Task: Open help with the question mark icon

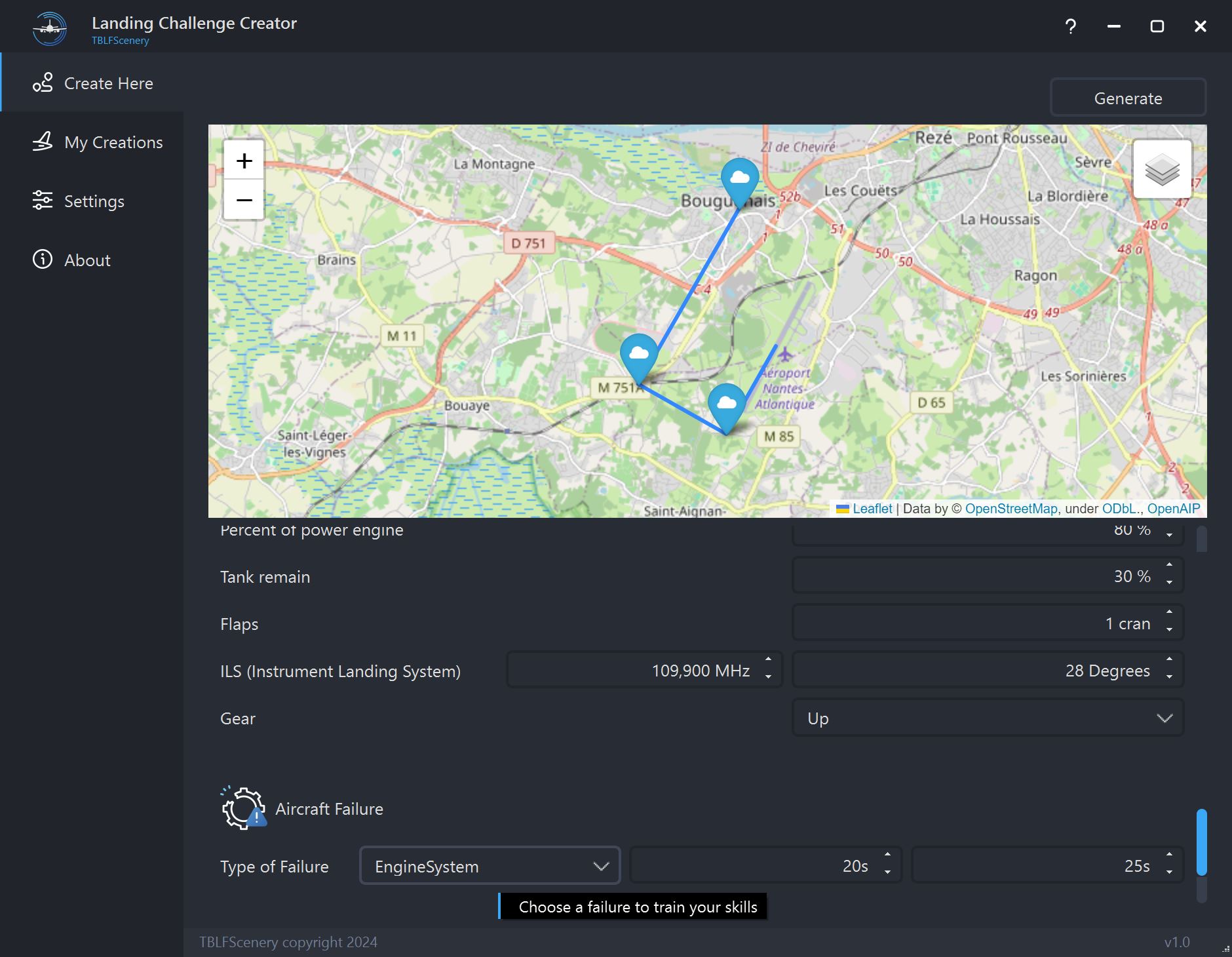Action: [1070, 26]
